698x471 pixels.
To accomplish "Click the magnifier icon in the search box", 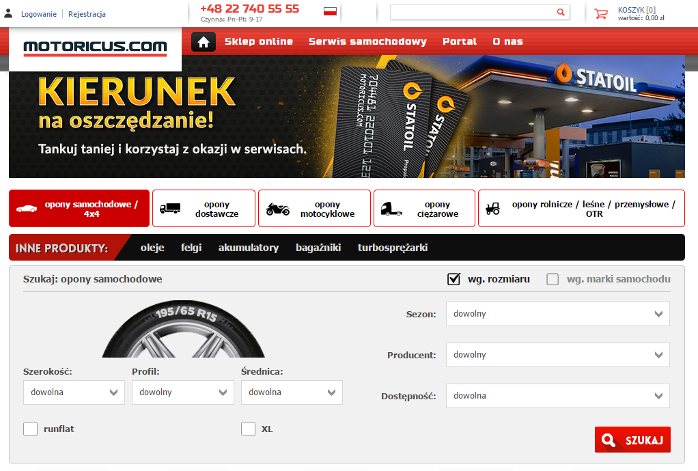I will 560,13.
